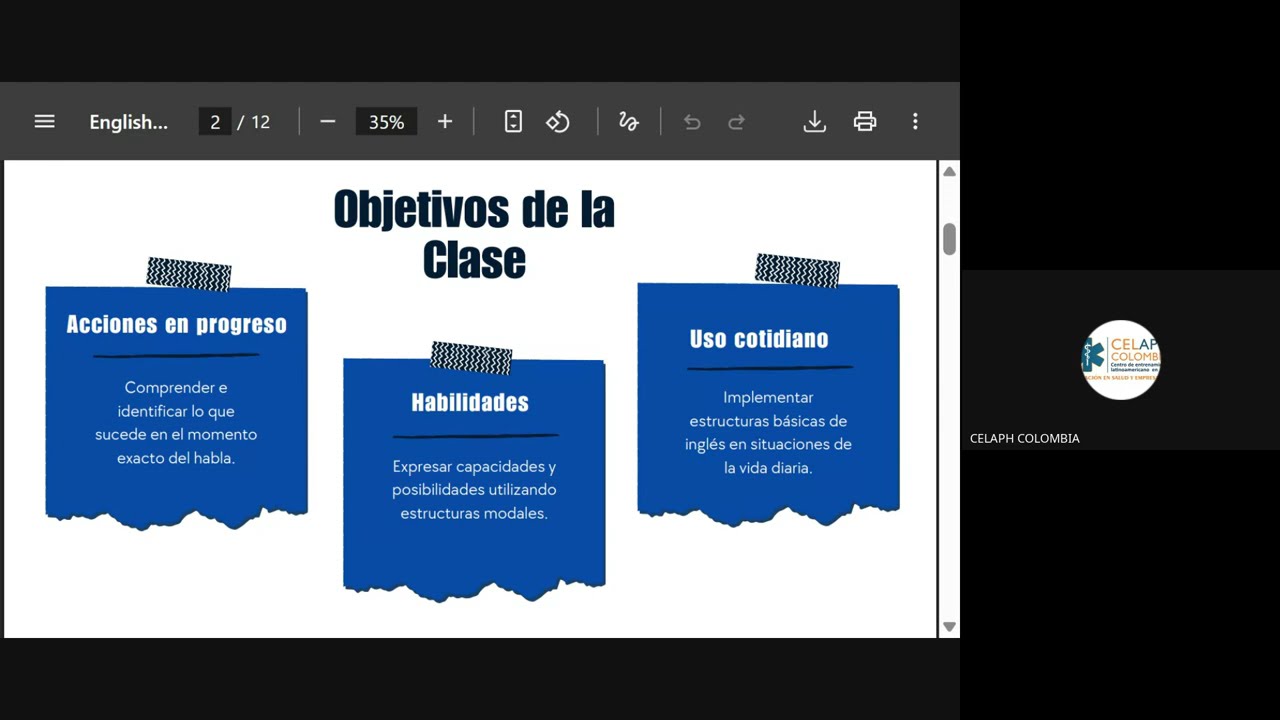Click the vertical scrollbar thumb

pyautogui.click(x=949, y=239)
